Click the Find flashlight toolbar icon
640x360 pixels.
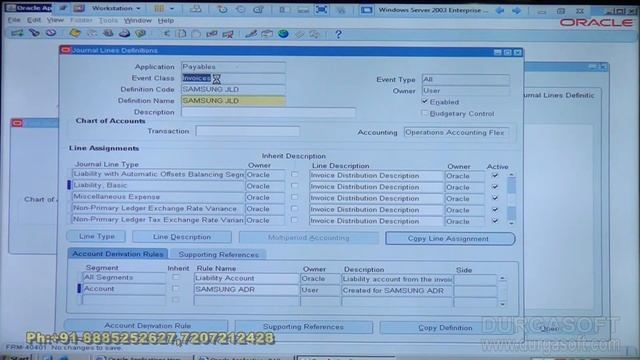click(34, 33)
